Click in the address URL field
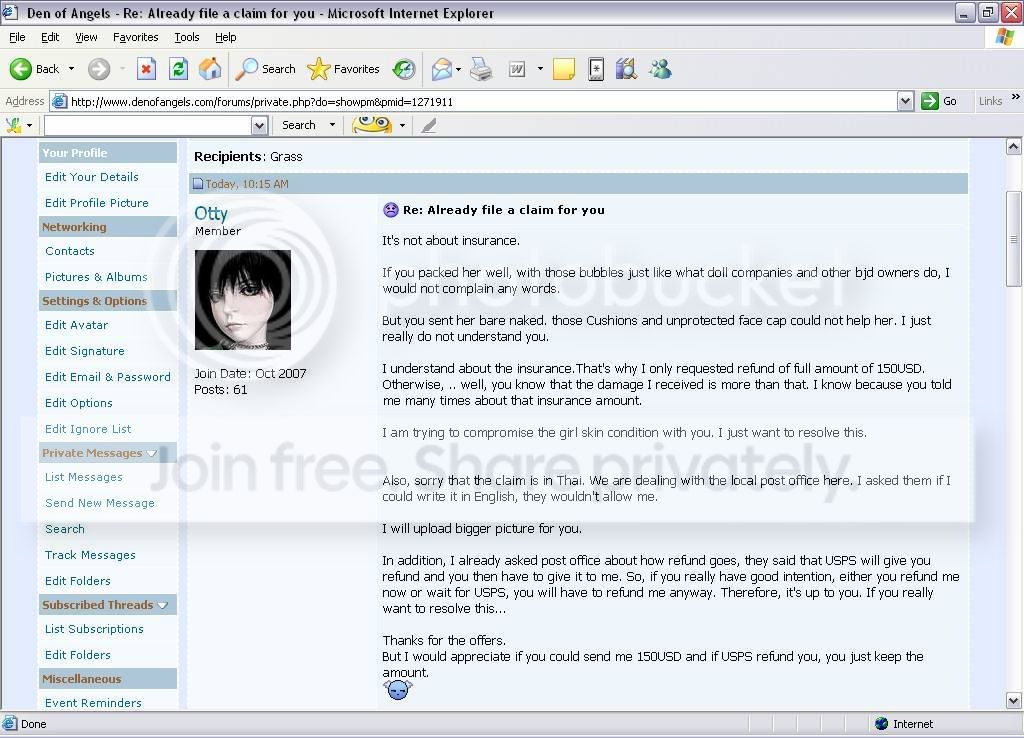This screenshot has height=738, width=1024. point(483,101)
